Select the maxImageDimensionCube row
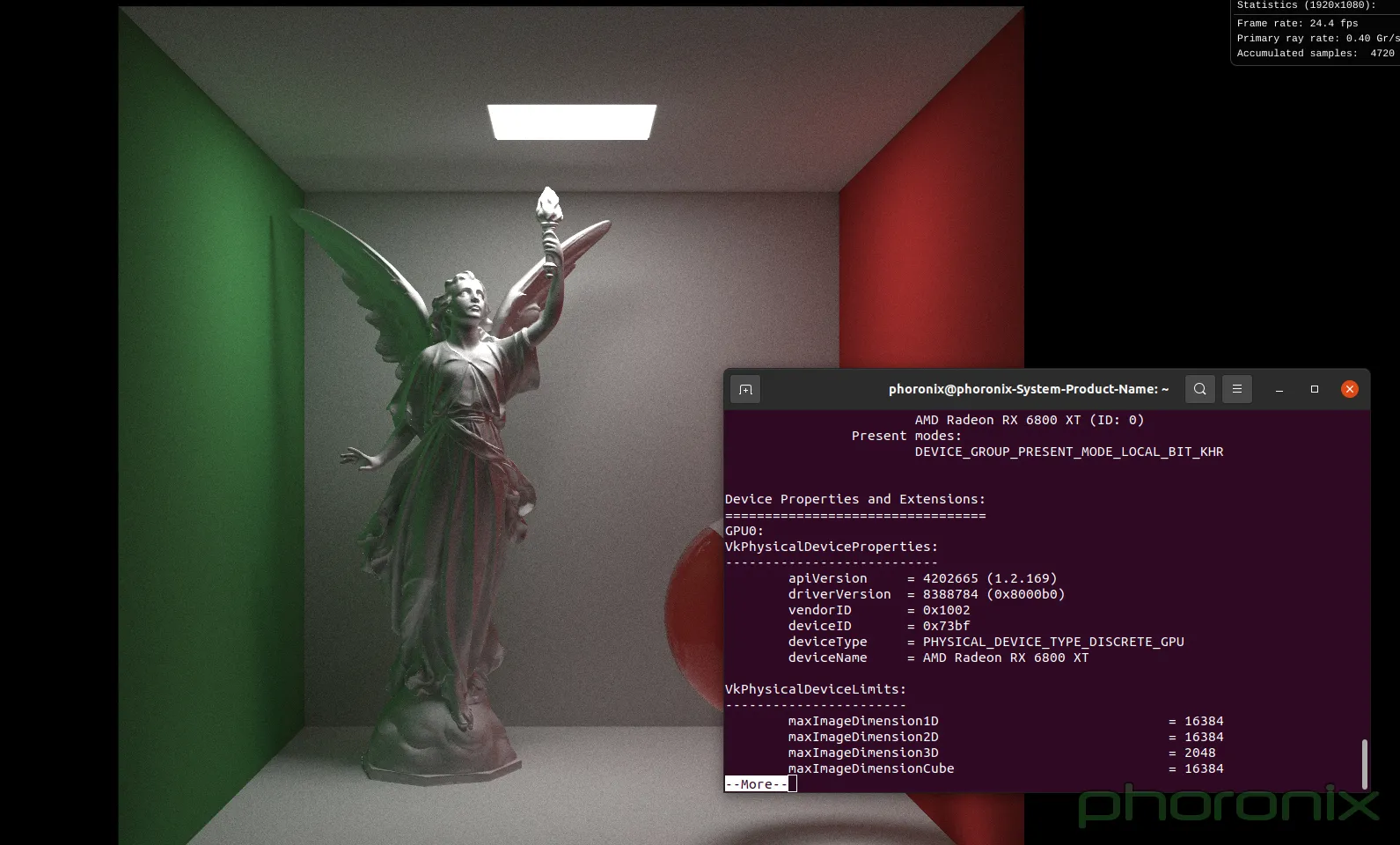This screenshot has height=845, width=1400. pyautogui.click(x=1006, y=768)
